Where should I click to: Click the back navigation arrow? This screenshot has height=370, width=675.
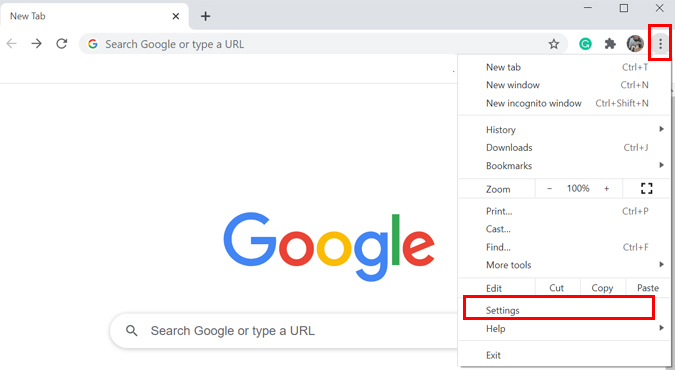[x=12, y=44]
